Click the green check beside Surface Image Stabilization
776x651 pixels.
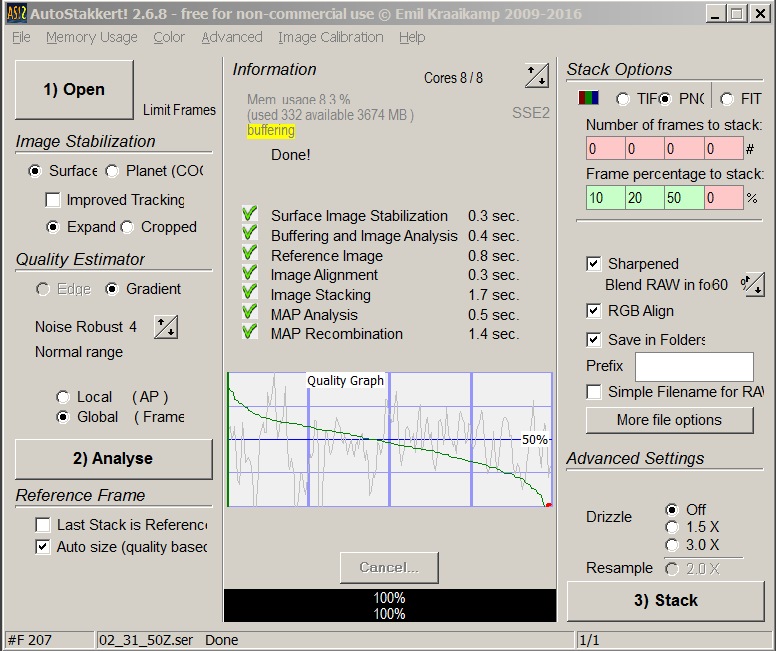249,214
